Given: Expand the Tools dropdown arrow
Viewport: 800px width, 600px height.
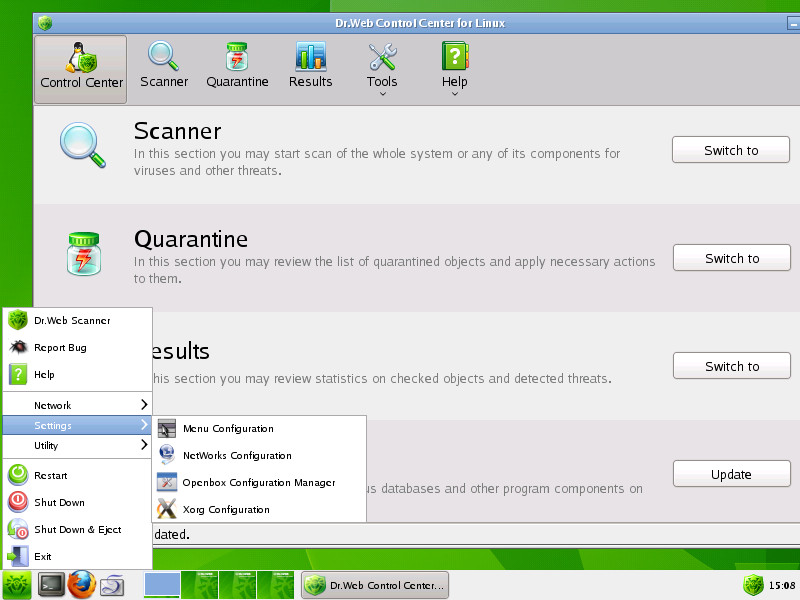Looking at the screenshot, I should tap(383, 94).
